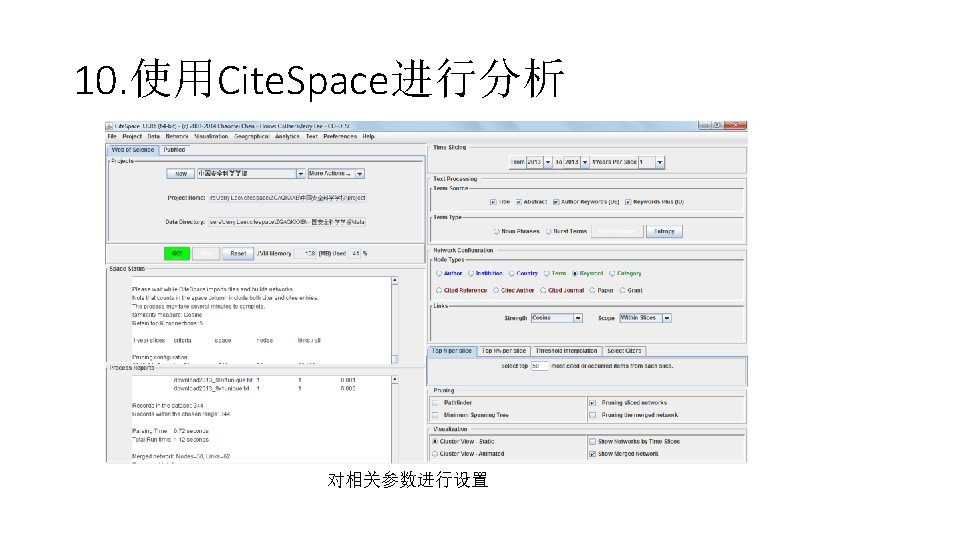960x540 pixels.
Task: Open the Data menu
Action: (x=154, y=137)
